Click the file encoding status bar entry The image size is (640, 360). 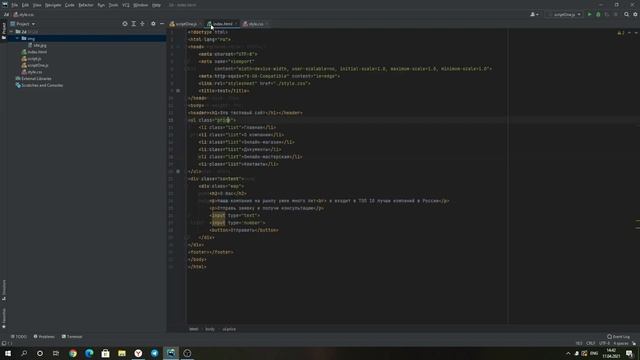tap(604, 344)
